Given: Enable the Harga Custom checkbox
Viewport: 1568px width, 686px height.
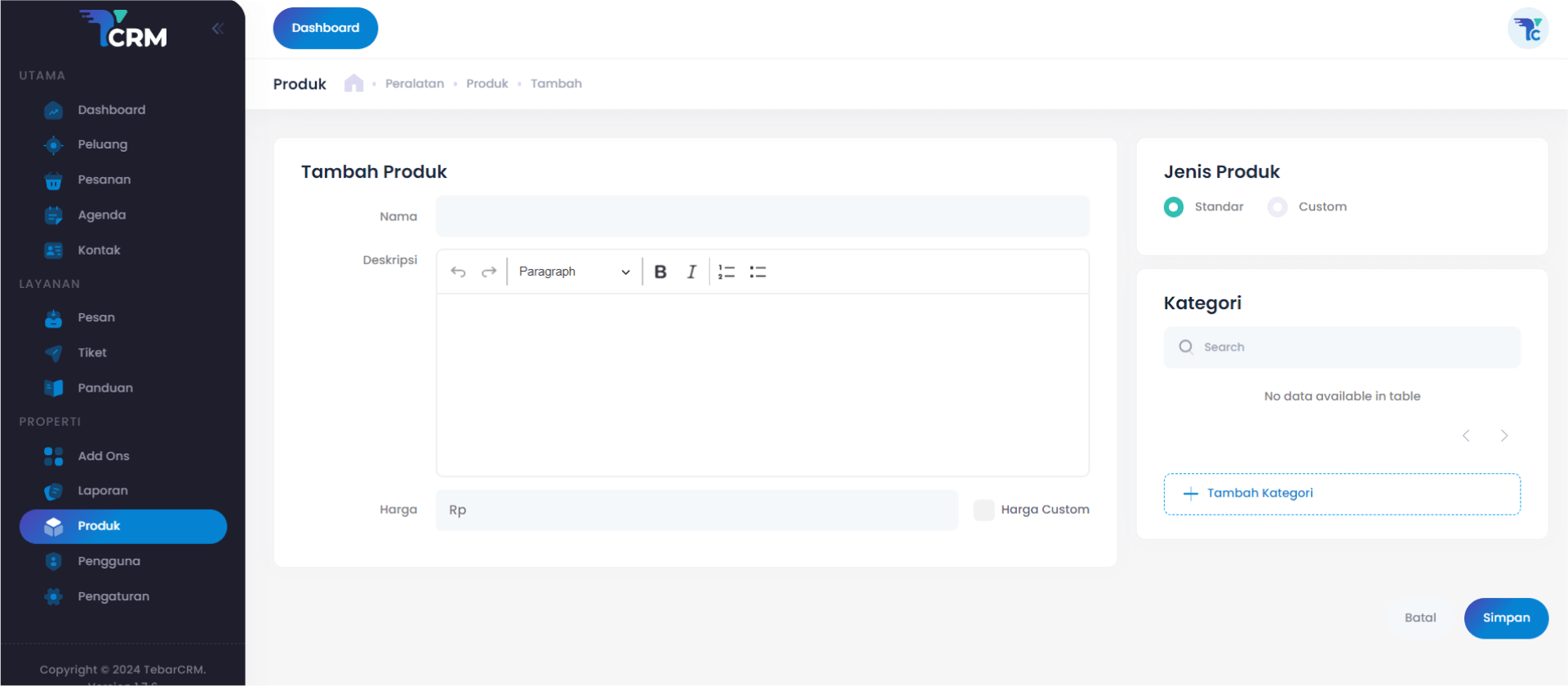Looking at the screenshot, I should pos(984,510).
